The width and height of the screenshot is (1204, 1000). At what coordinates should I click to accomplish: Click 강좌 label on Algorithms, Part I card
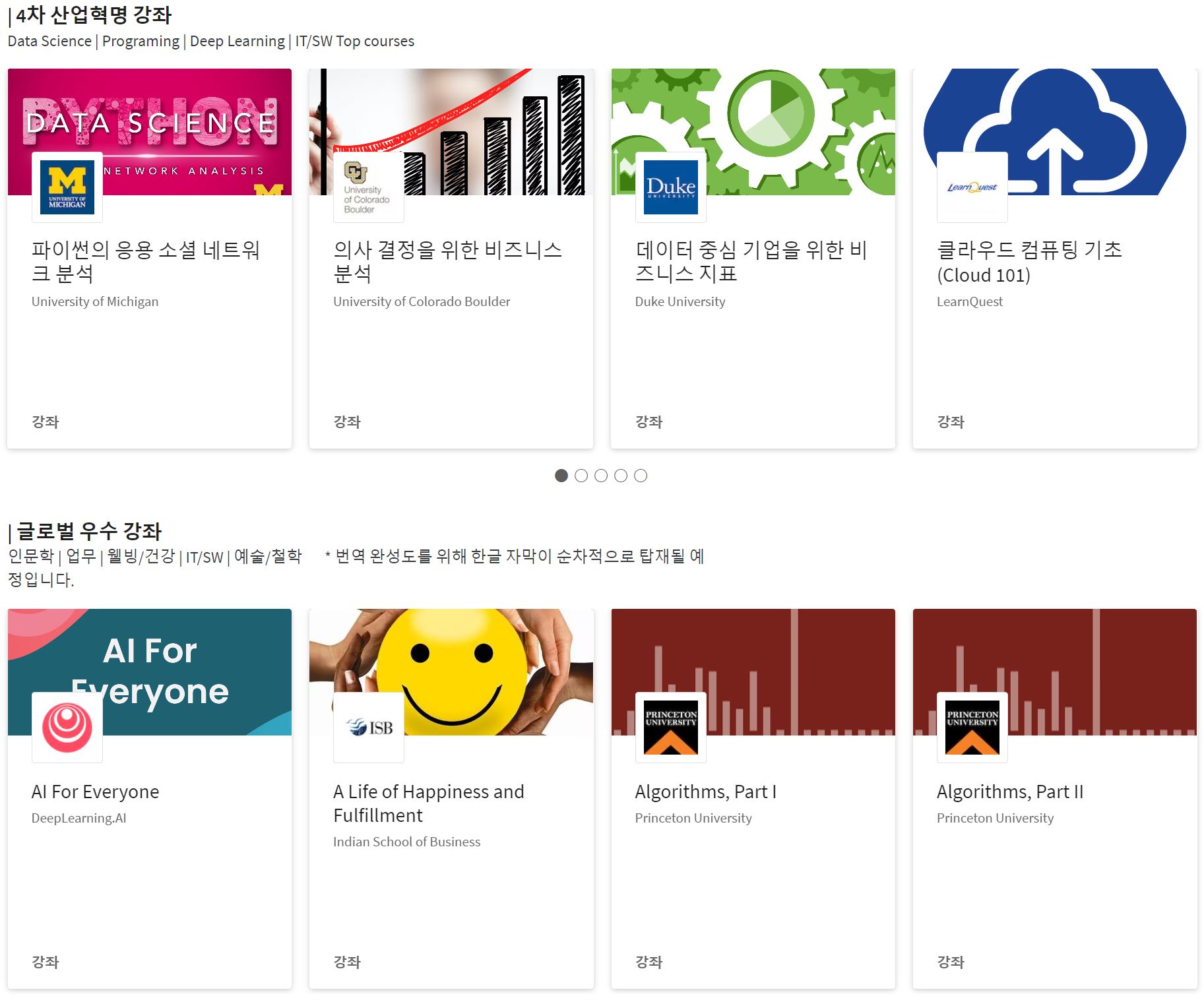(x=649, y=962)
